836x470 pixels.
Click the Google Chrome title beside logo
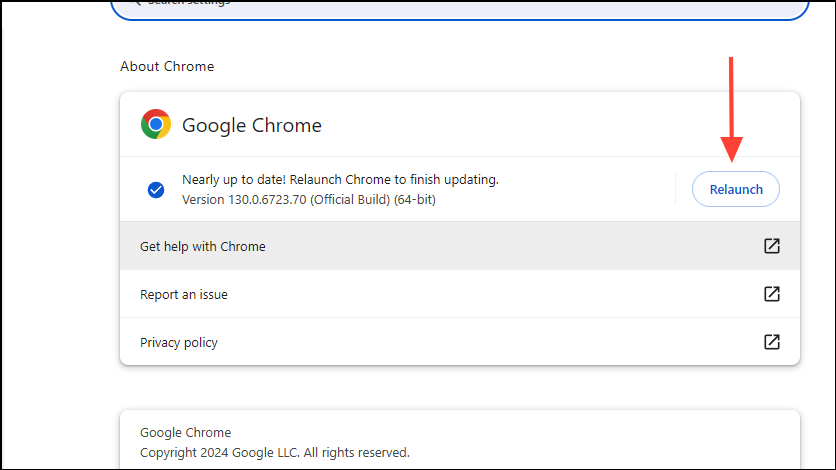tap(252, 126)
